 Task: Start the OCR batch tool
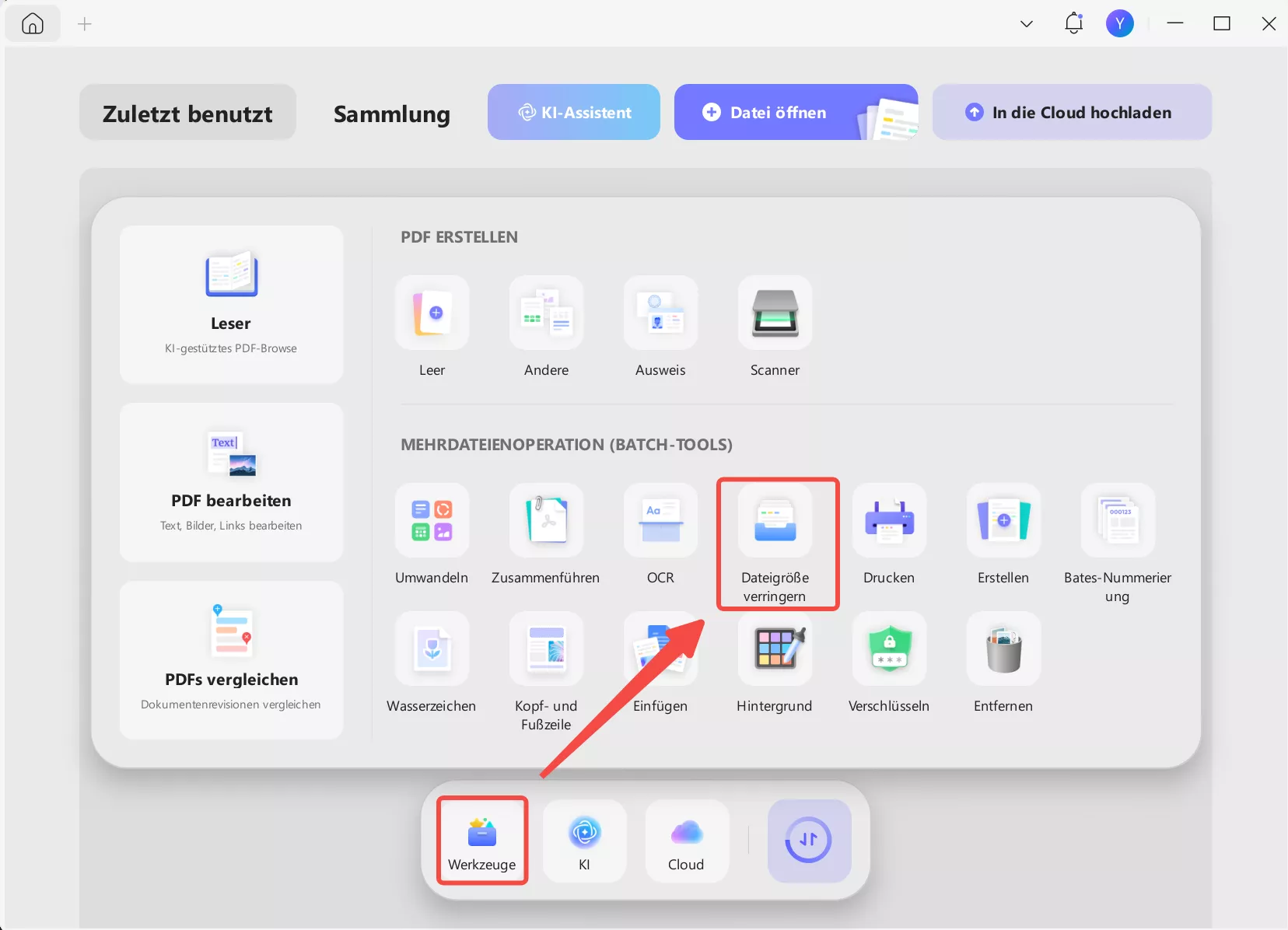[660, 520]
